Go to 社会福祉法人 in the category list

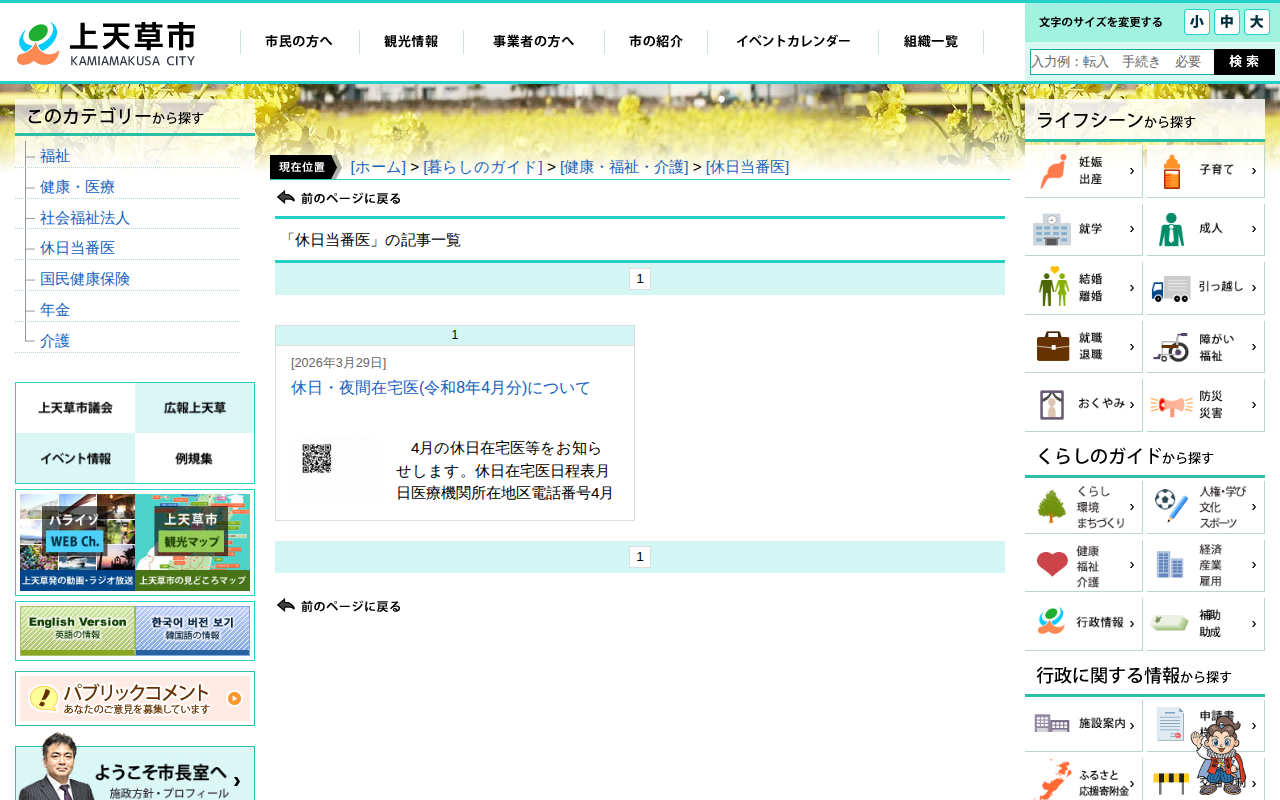click(85, 218)
